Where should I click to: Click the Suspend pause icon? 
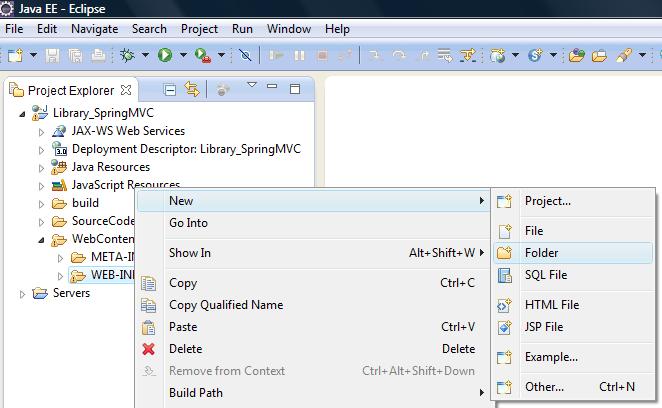click(299, 55)
